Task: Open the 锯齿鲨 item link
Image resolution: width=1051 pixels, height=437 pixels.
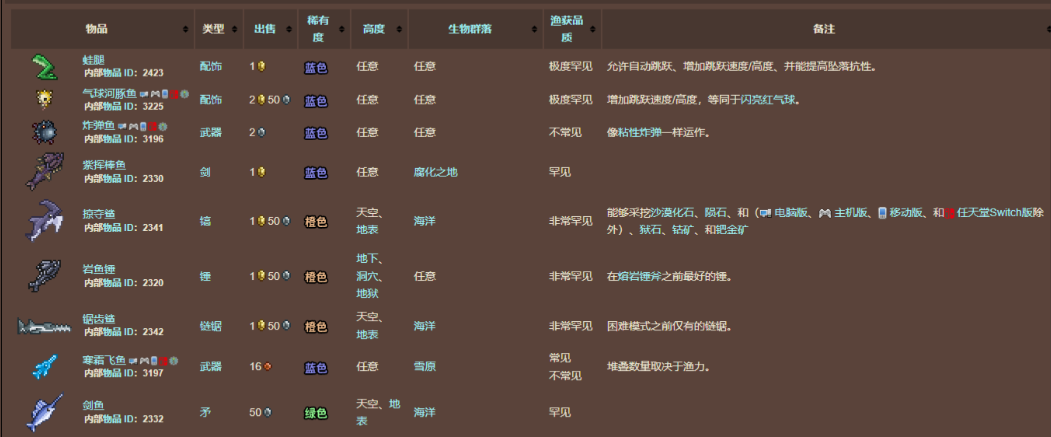Action: click(x=99, y=318)
